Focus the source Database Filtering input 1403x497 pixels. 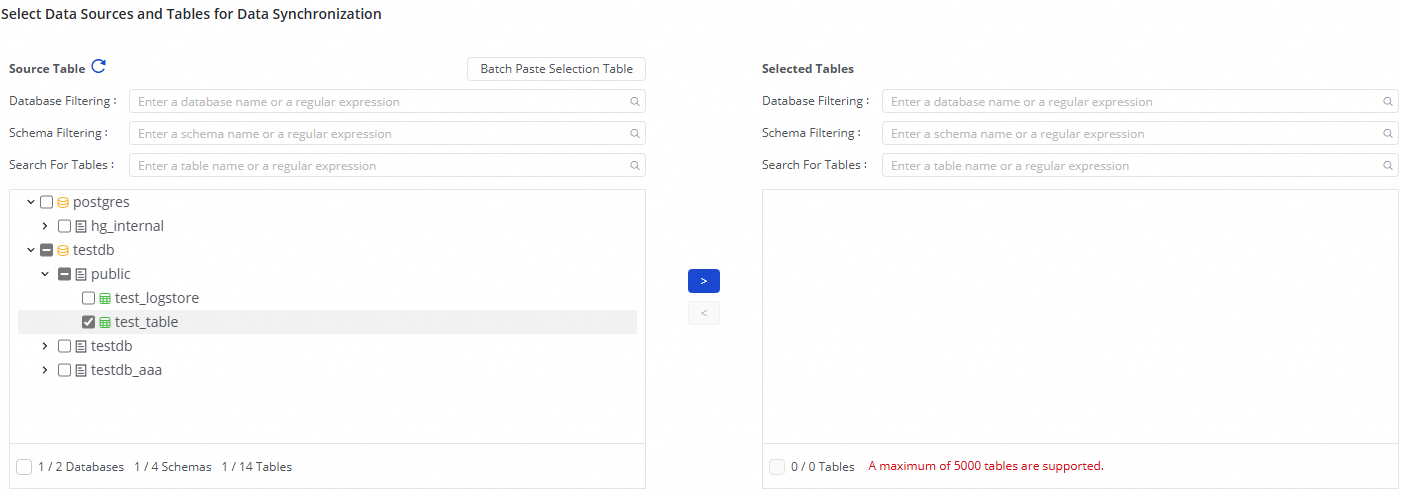point(380,102)
